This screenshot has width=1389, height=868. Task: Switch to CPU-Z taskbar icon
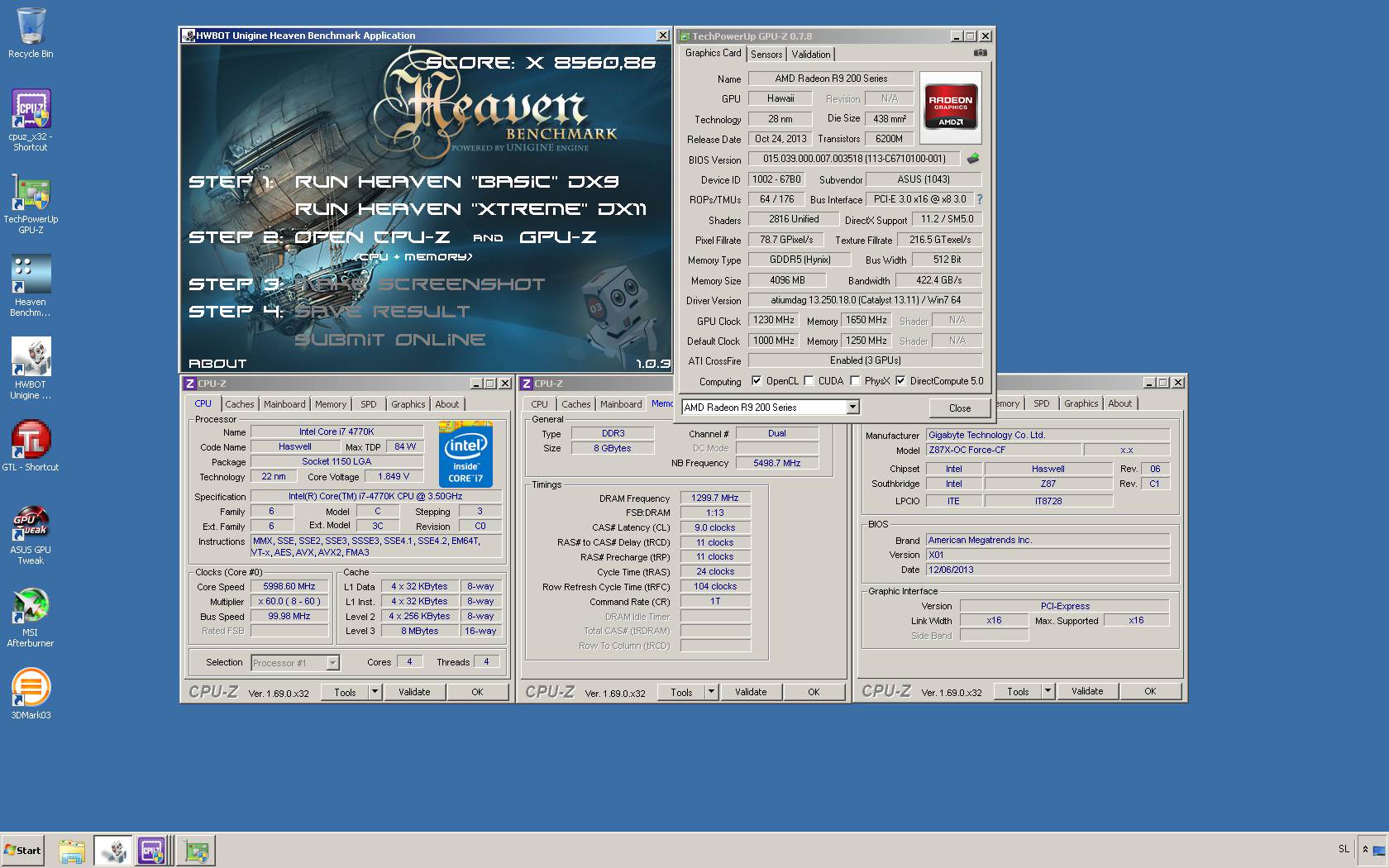coord(153,851)
